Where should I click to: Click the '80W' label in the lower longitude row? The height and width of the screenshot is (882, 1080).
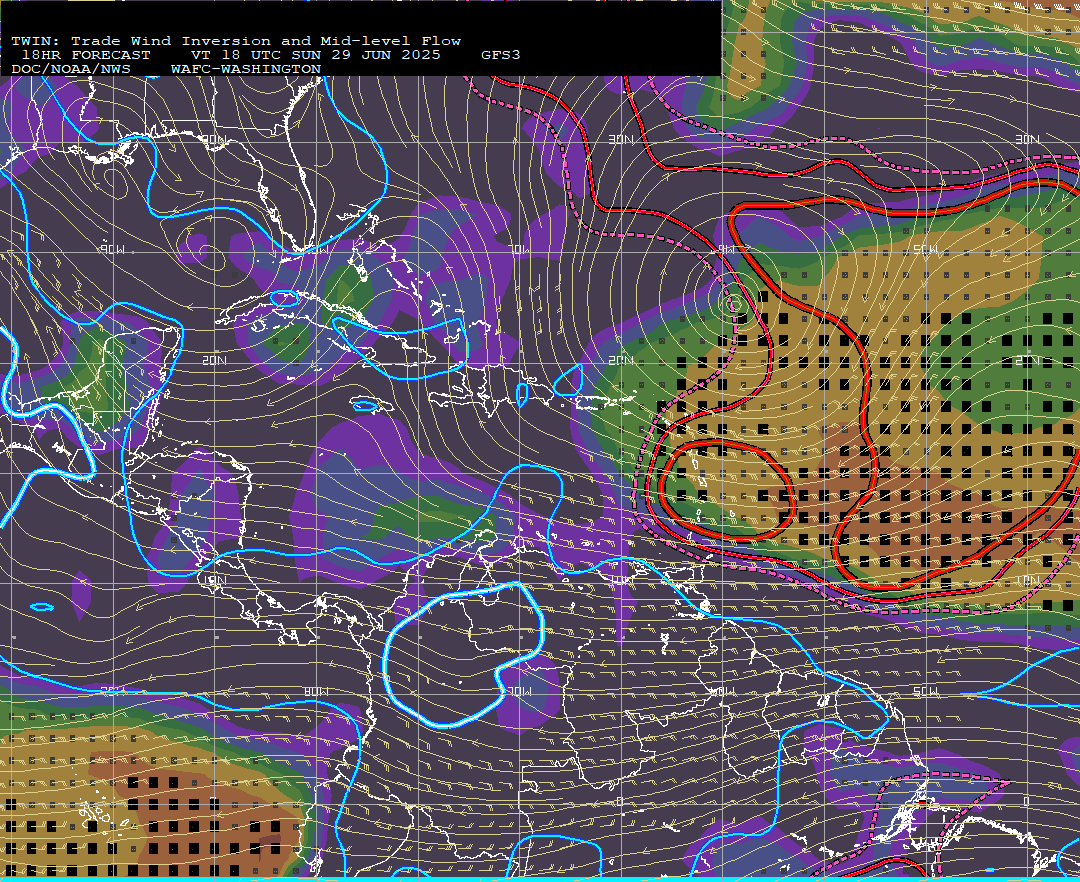click(316, 691)
